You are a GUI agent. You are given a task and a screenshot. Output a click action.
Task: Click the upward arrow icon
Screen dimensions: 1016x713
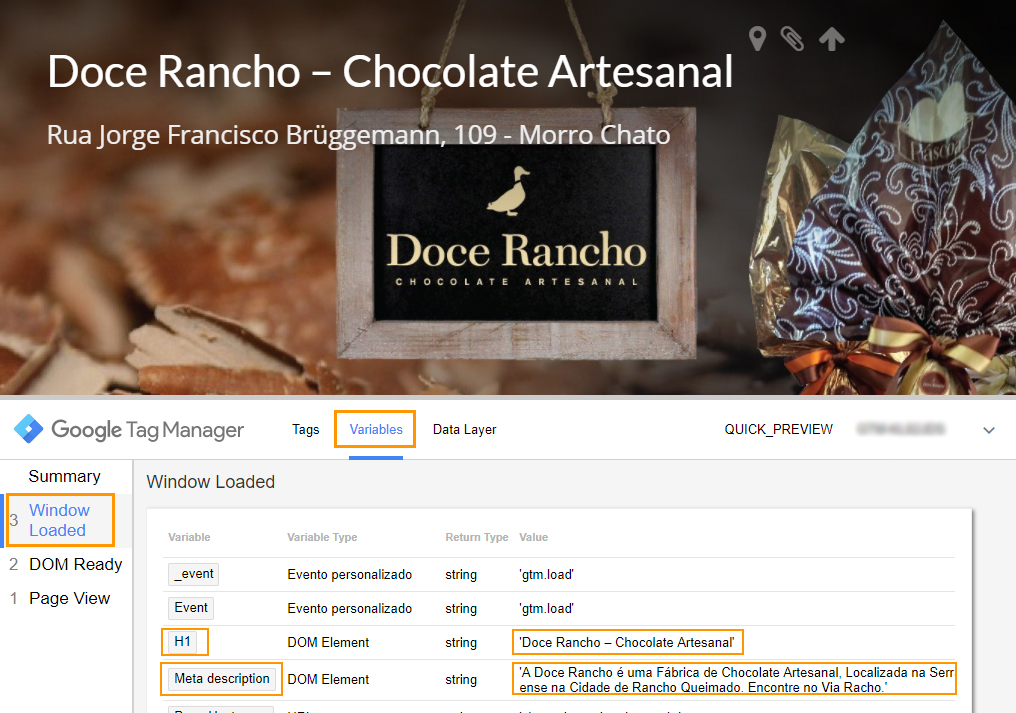click(832, 39)
